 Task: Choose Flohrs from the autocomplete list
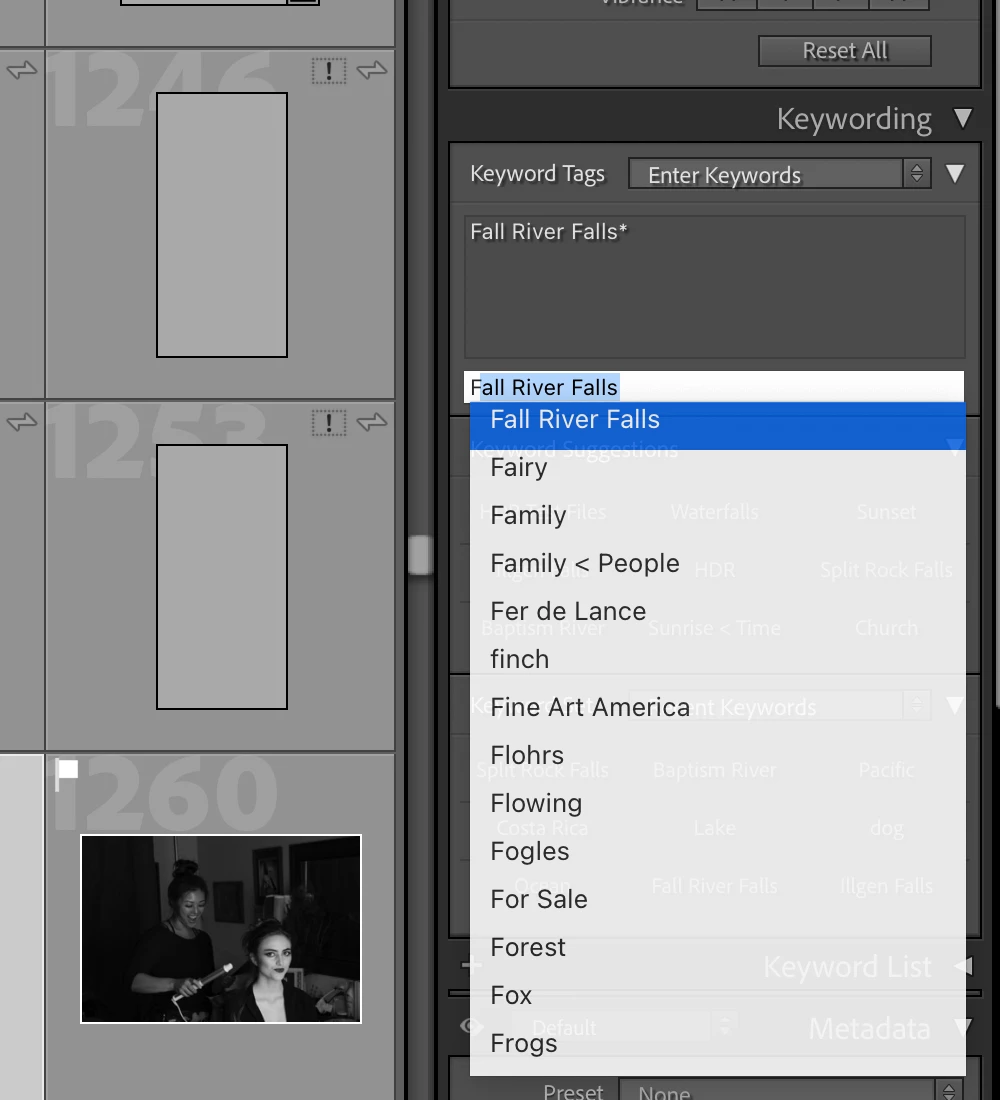pyautogui.click(x=717, y=756)
